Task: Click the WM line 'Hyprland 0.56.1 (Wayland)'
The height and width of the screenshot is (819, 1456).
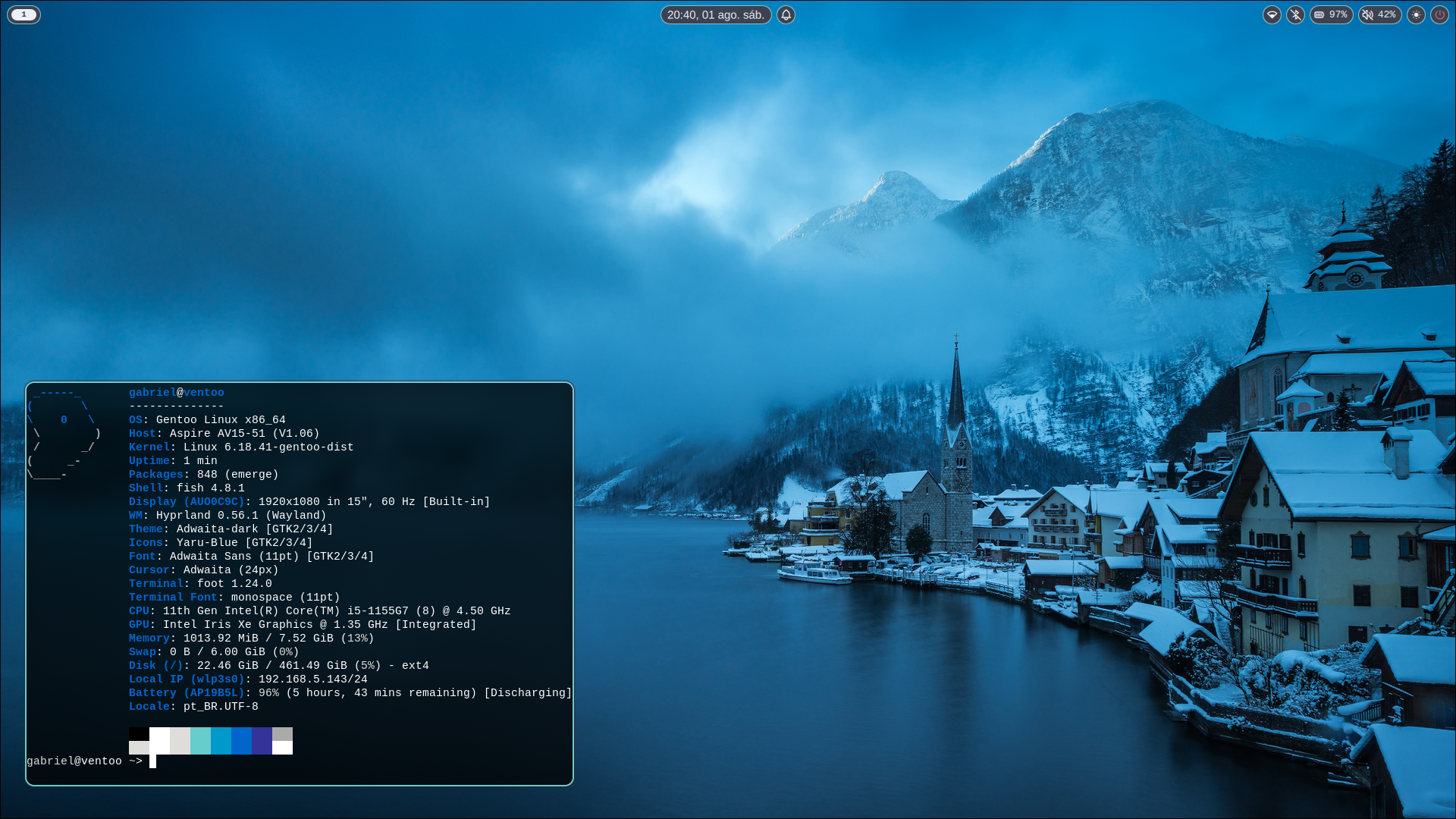Action: (227, 516)
